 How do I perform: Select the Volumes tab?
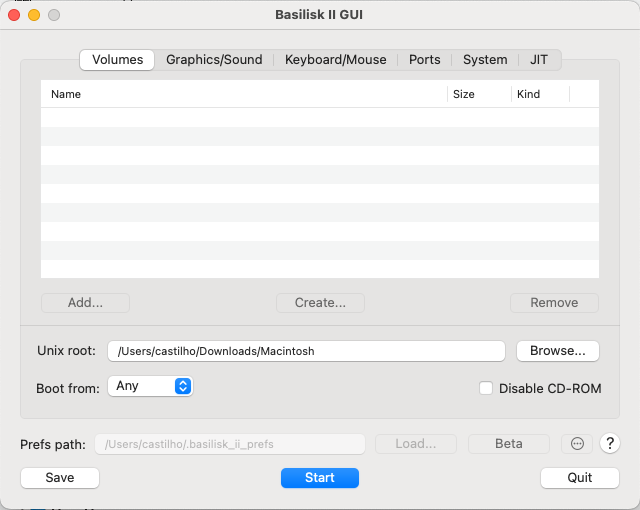coord(117,60)
